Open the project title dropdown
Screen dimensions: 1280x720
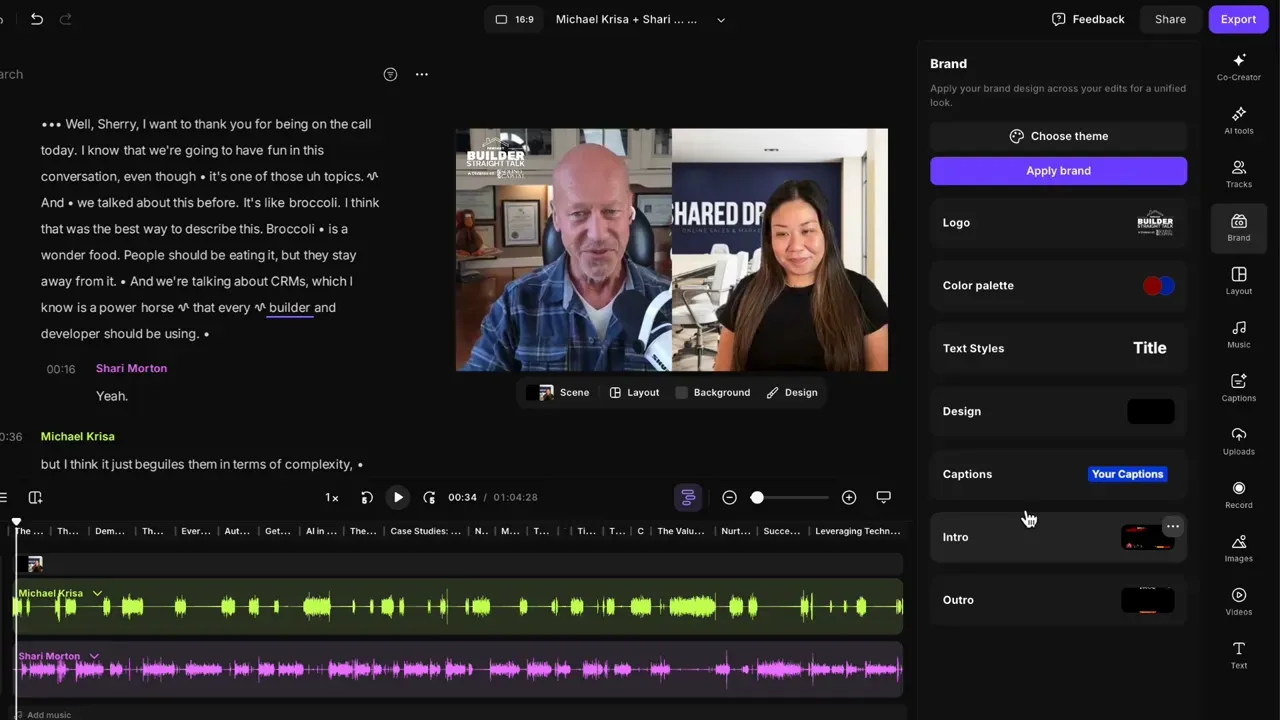tap(720, 19)
